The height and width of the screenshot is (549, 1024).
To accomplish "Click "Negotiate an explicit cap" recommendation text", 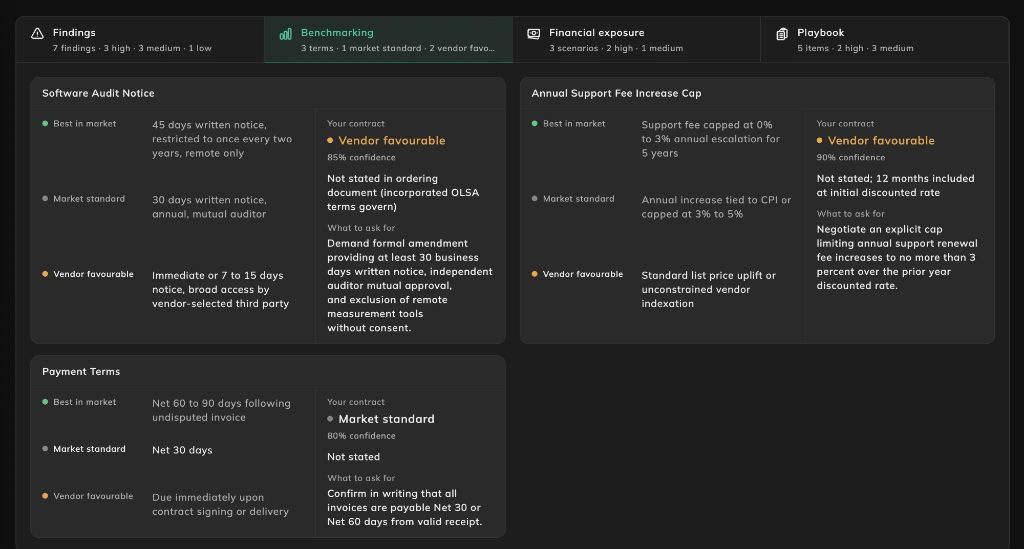I will point(897,257).
